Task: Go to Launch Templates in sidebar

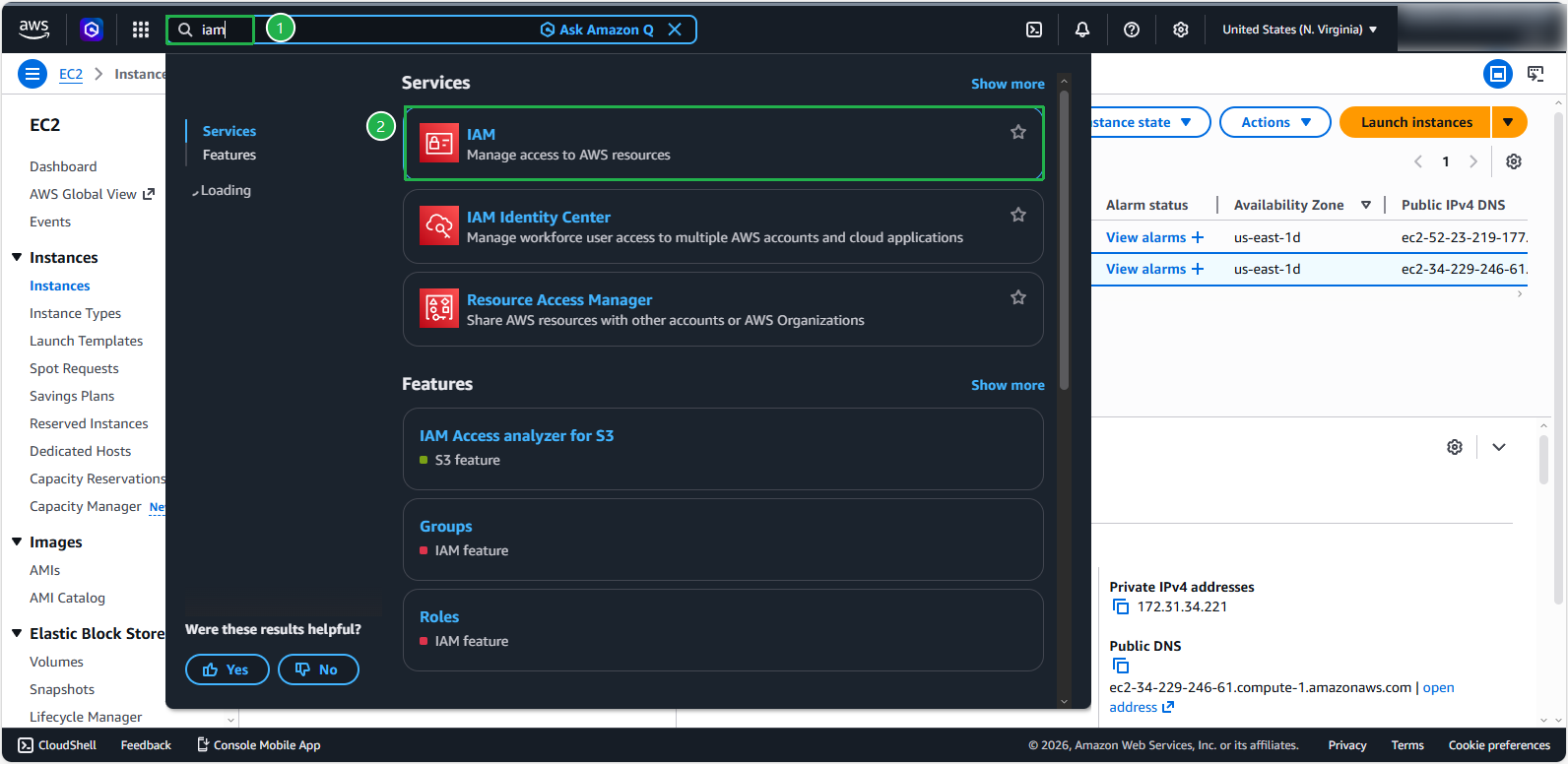Action: (x=86, y=341)
